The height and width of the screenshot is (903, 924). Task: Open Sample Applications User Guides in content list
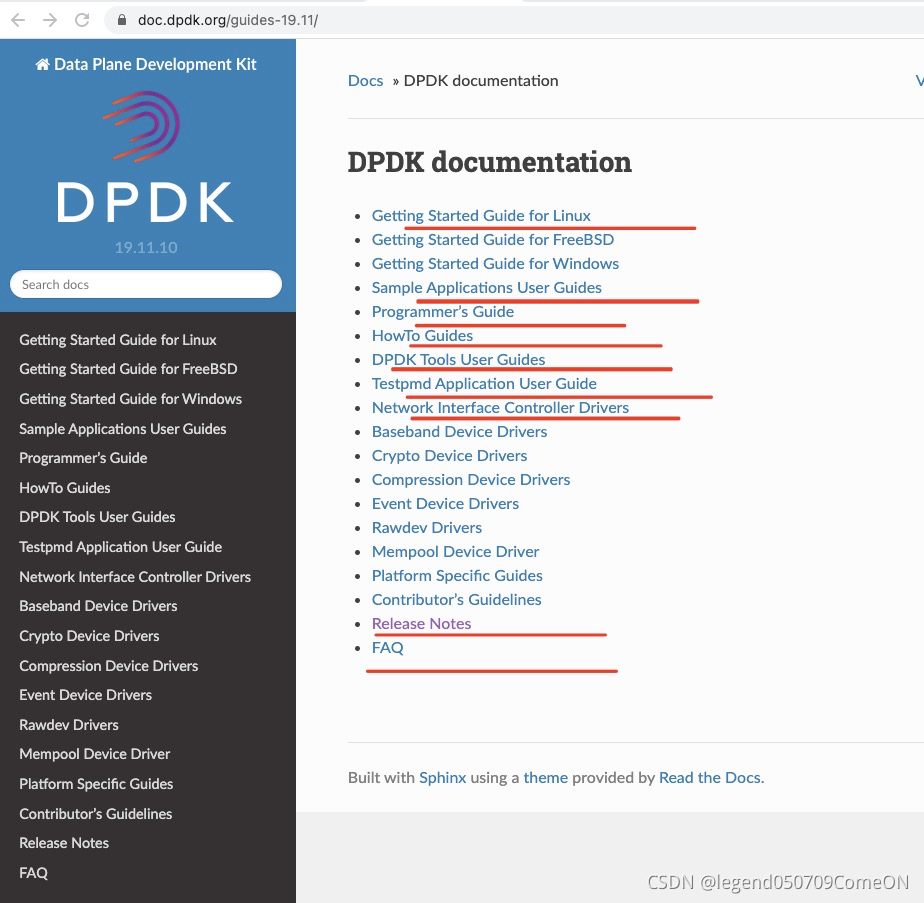486,288
